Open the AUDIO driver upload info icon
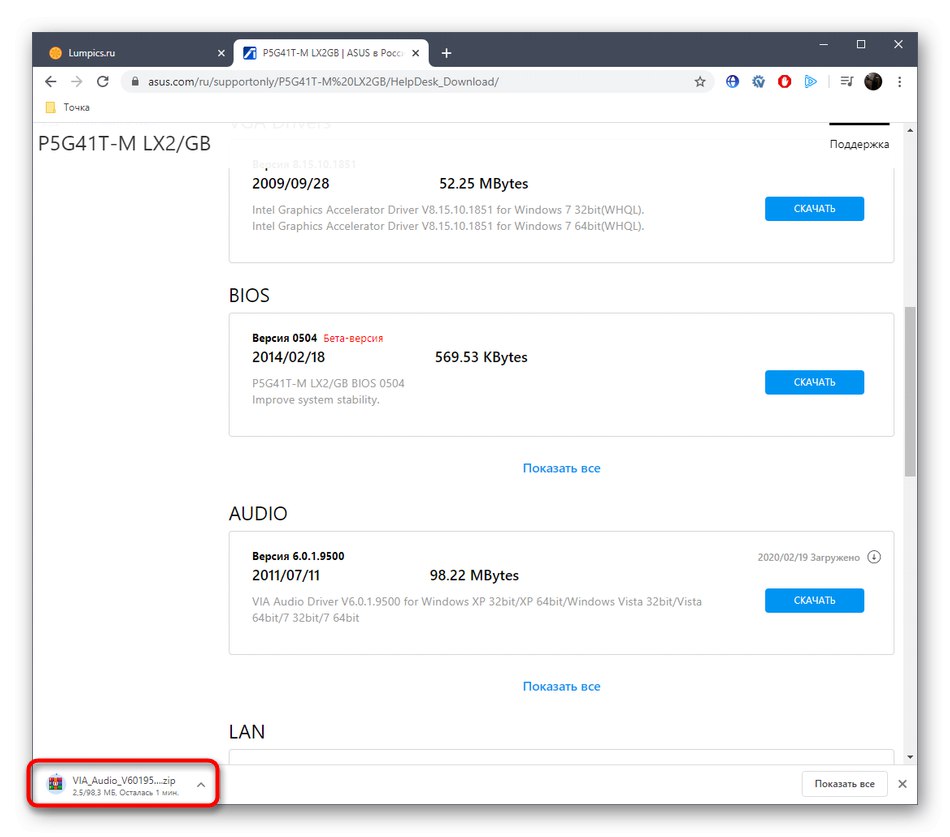This screenshot has height=837, width=950. [x=874, y=557]
